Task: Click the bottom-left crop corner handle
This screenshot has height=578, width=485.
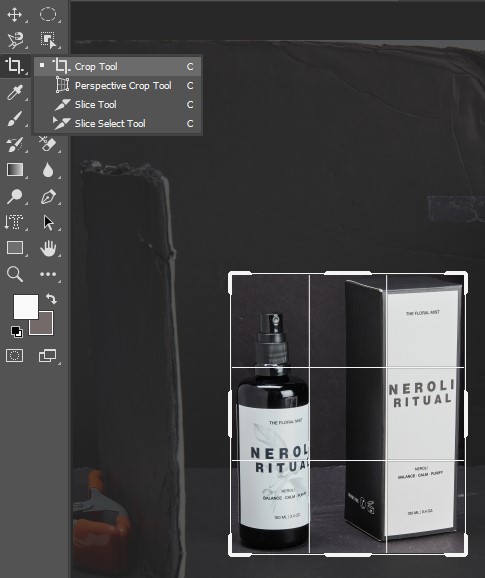Action: tap(231, 554)
